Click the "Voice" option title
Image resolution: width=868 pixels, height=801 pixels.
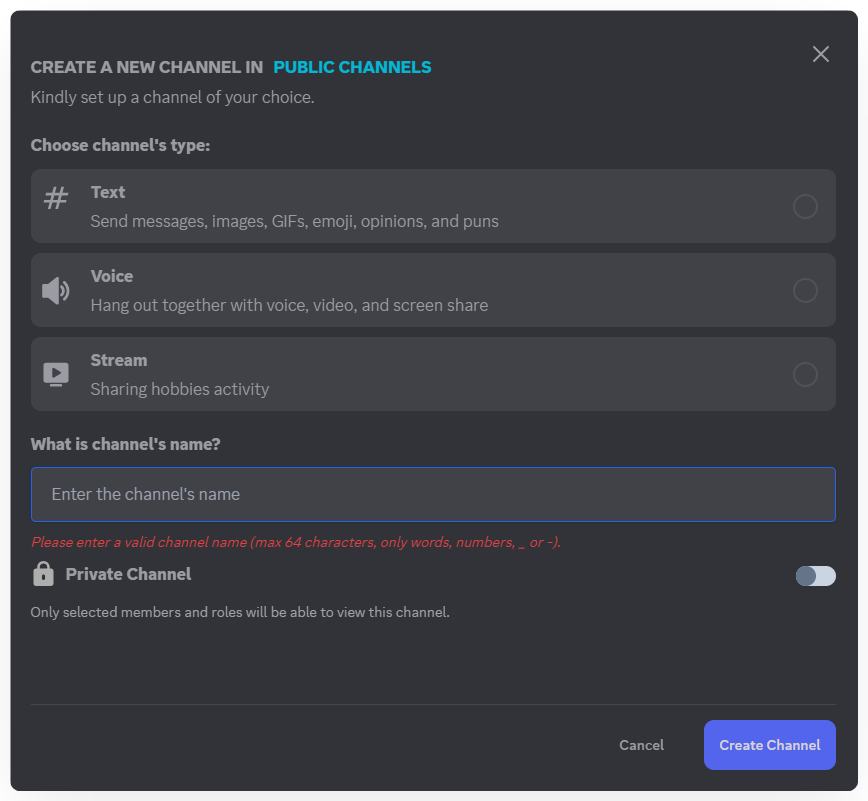point(112,276)
